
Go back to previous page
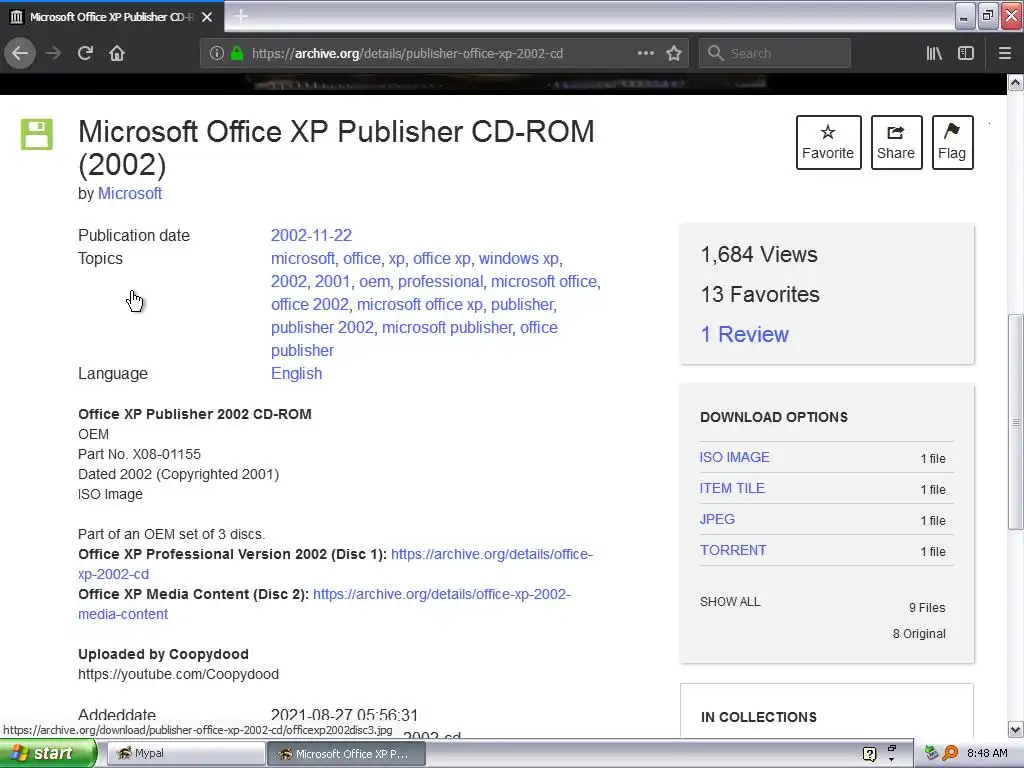[20, 53]
